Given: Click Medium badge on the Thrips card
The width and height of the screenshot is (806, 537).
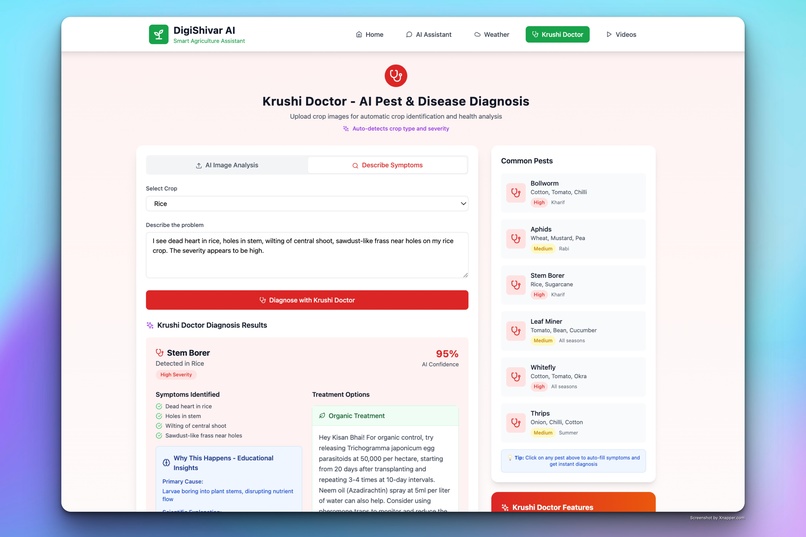Looking at the screenshot, I should pos(542,433).
